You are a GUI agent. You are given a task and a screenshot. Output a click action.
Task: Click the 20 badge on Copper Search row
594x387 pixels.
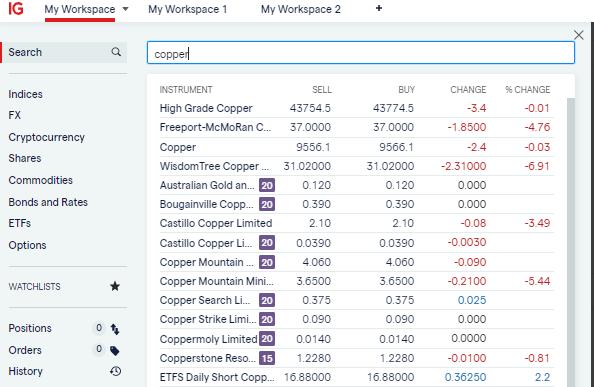coord(267,300)
